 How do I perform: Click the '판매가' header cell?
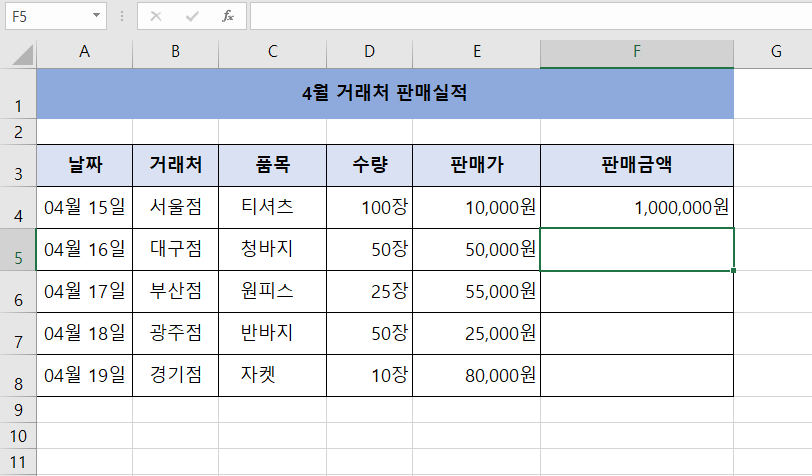pyautogui.click(x=476, y=166)
